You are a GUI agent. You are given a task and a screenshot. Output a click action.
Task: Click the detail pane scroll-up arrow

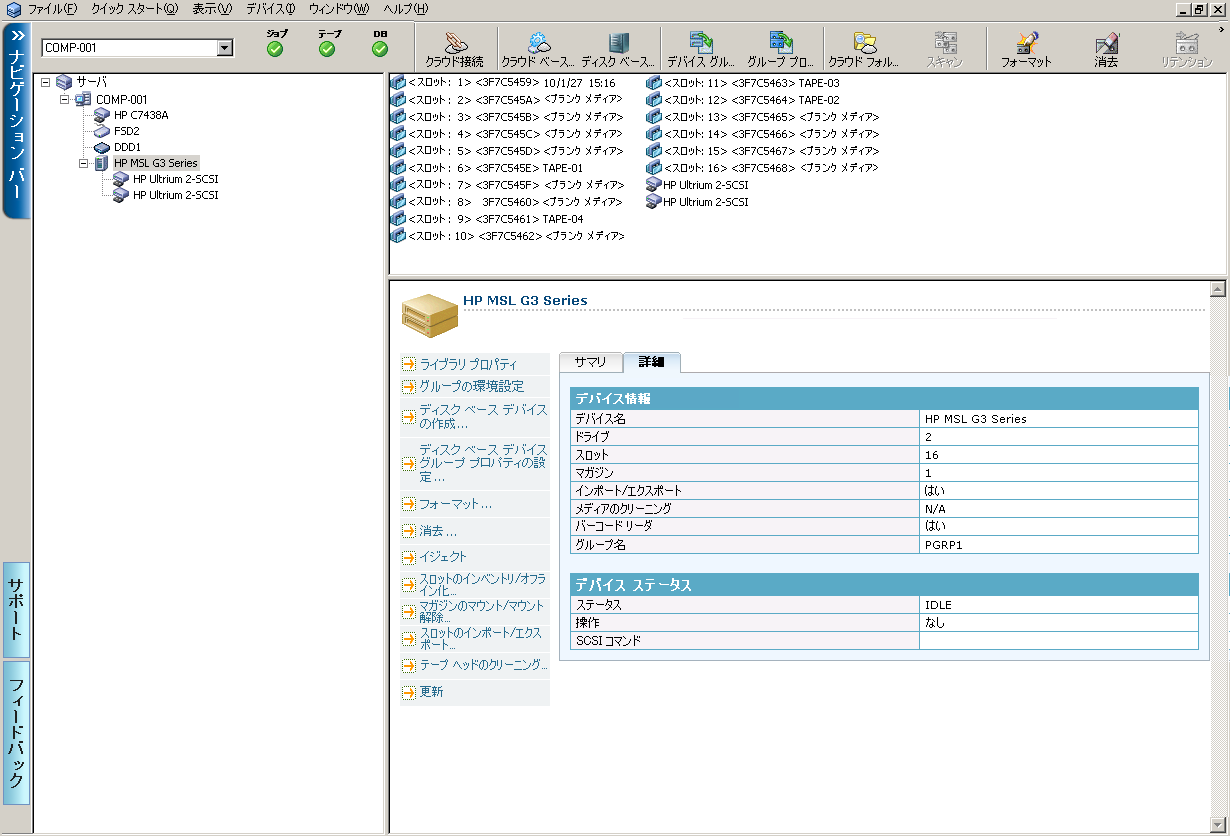tap(1217, 290)
